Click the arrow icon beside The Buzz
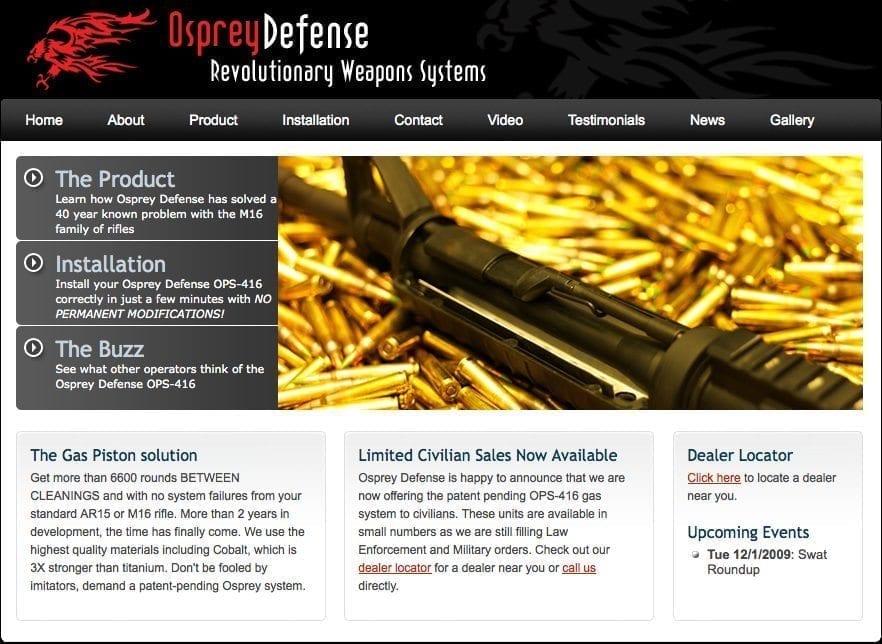Viewport: 882px width, 644px height. coord(34,348)
